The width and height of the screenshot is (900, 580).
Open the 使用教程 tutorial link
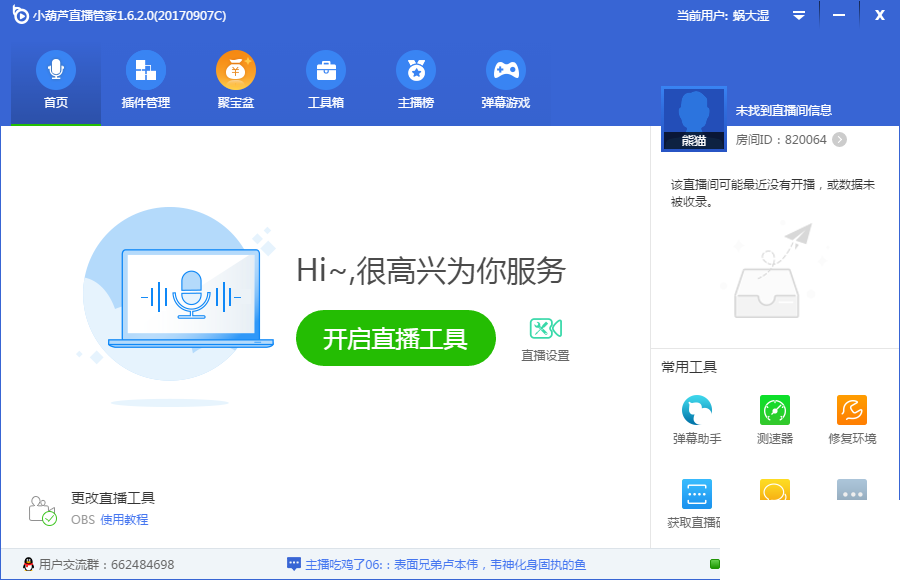pyautogui.click(x=125, y=520)
